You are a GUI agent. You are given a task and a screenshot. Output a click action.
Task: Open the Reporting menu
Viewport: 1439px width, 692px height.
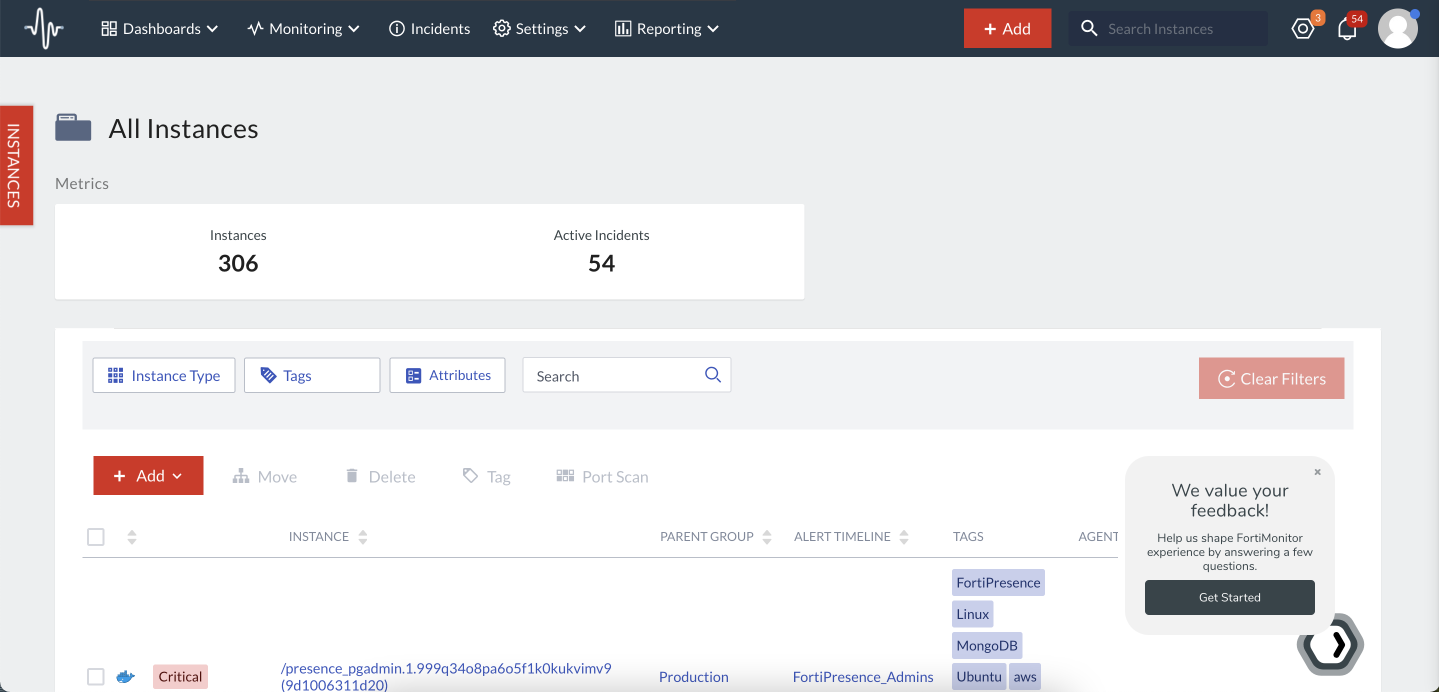pos(666,29)
